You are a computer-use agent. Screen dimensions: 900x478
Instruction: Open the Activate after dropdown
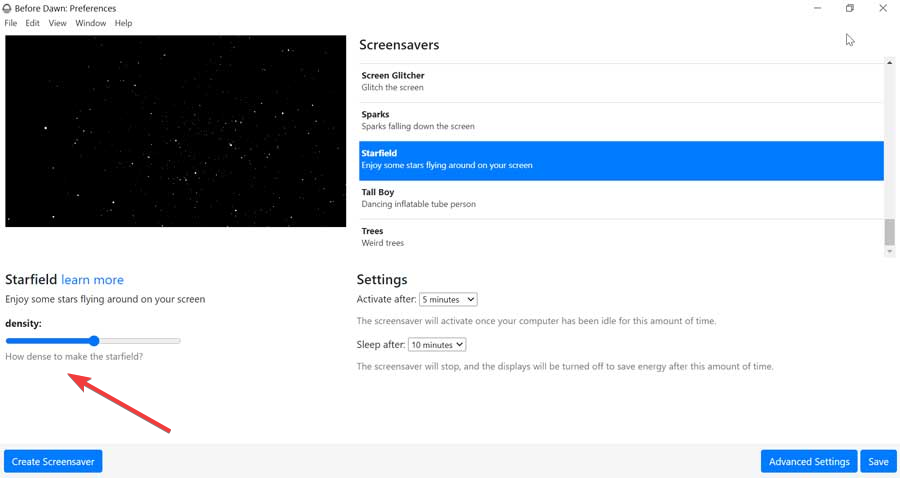coord(448,300)
